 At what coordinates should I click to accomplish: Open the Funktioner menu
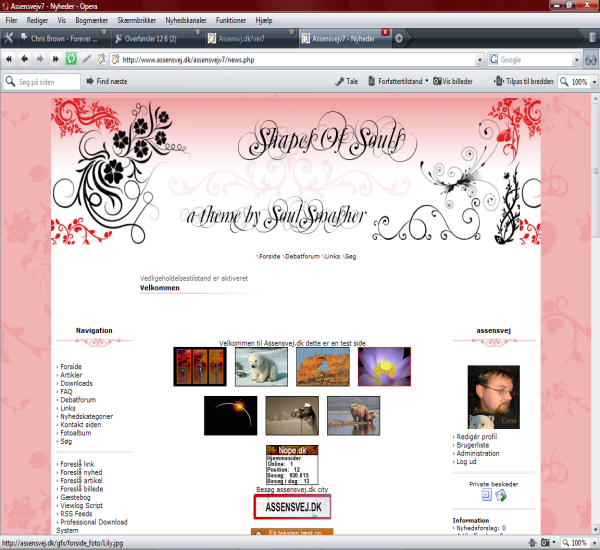(x=231, y=20)
